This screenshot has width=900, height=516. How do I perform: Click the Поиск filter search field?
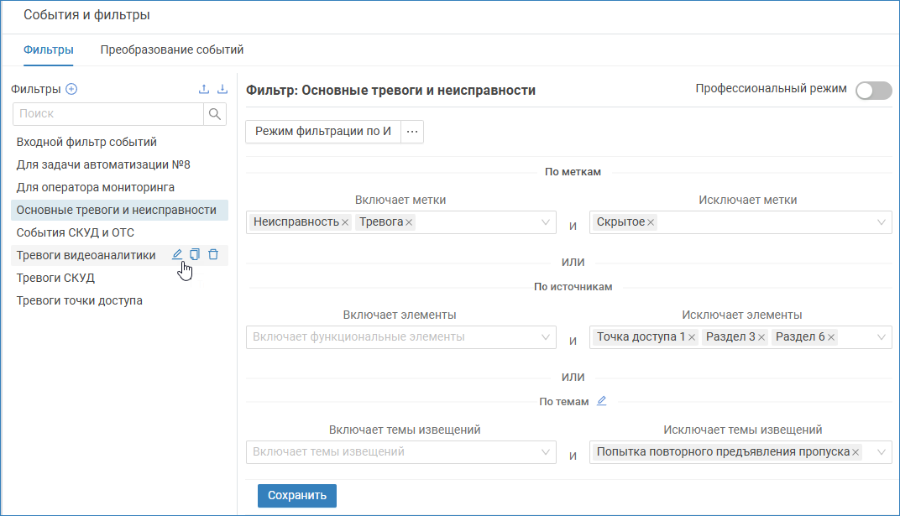(x=108, y=114)
